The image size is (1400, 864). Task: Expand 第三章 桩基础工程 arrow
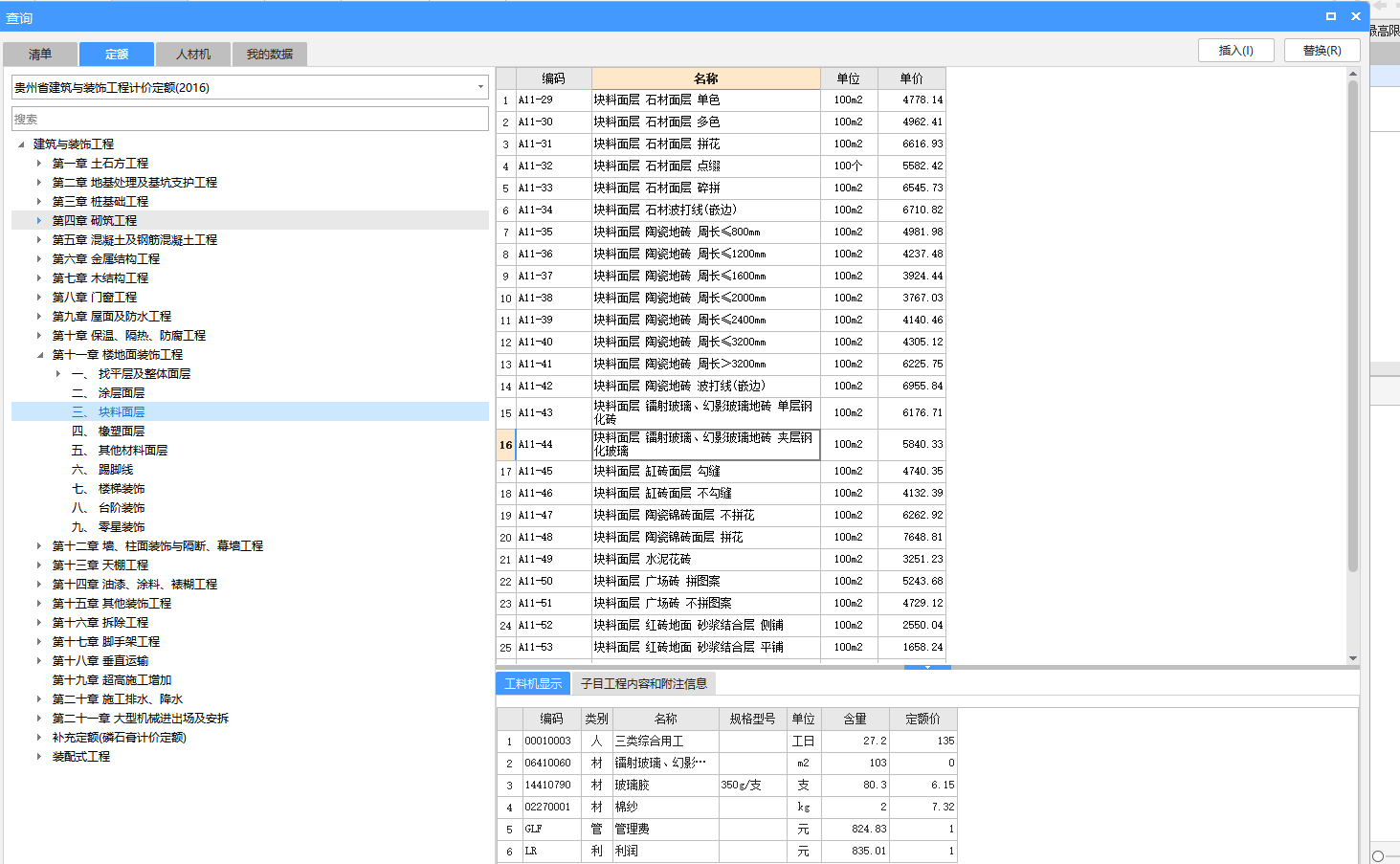point(39,202)
